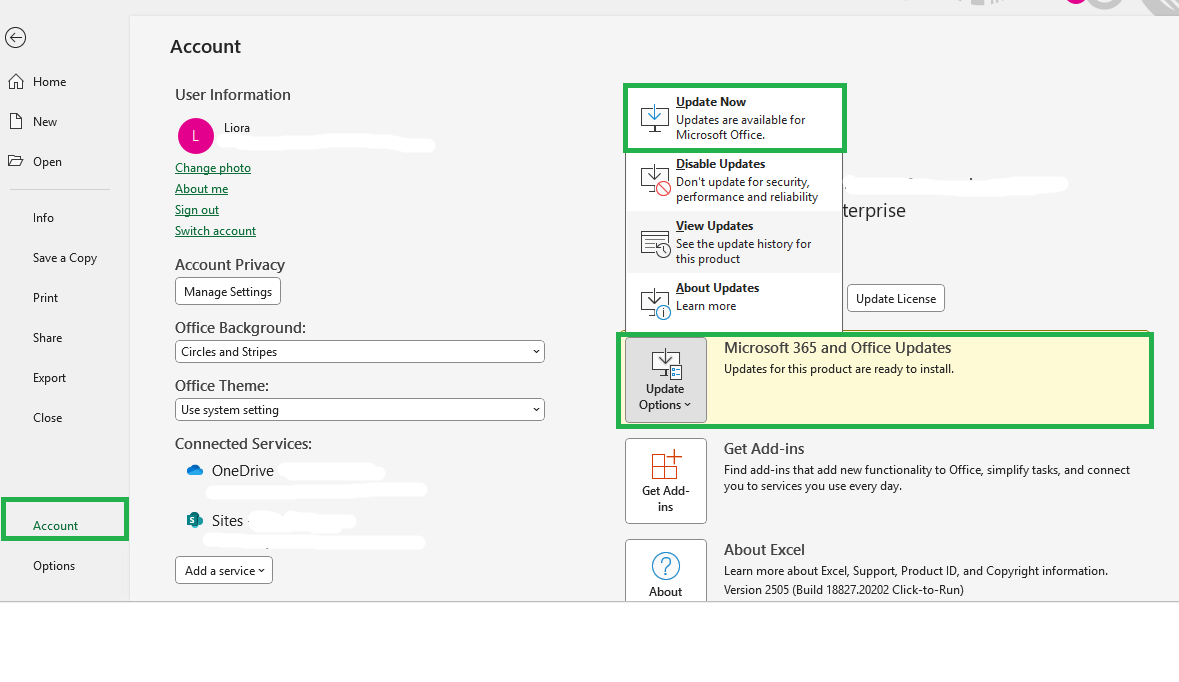This screenshot has height=682, width=1179.
Task: Toggle the Update Options dropdown button
Action: [665, 380]
